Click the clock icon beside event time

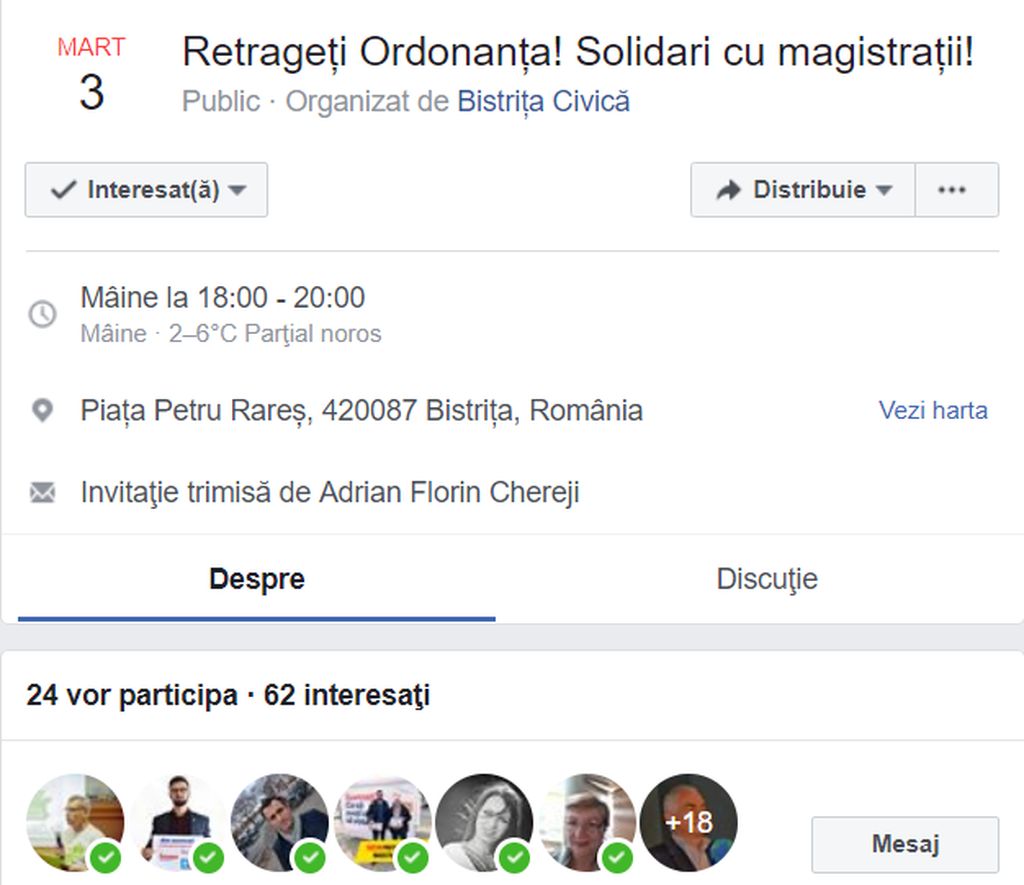[x=42, y=314]
